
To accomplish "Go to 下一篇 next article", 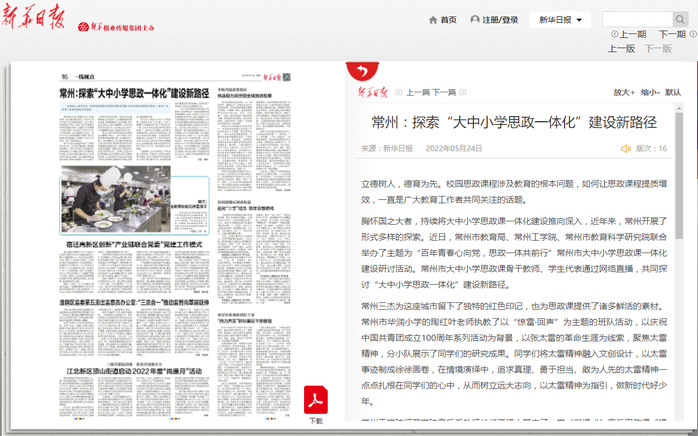I will point(445,91).
